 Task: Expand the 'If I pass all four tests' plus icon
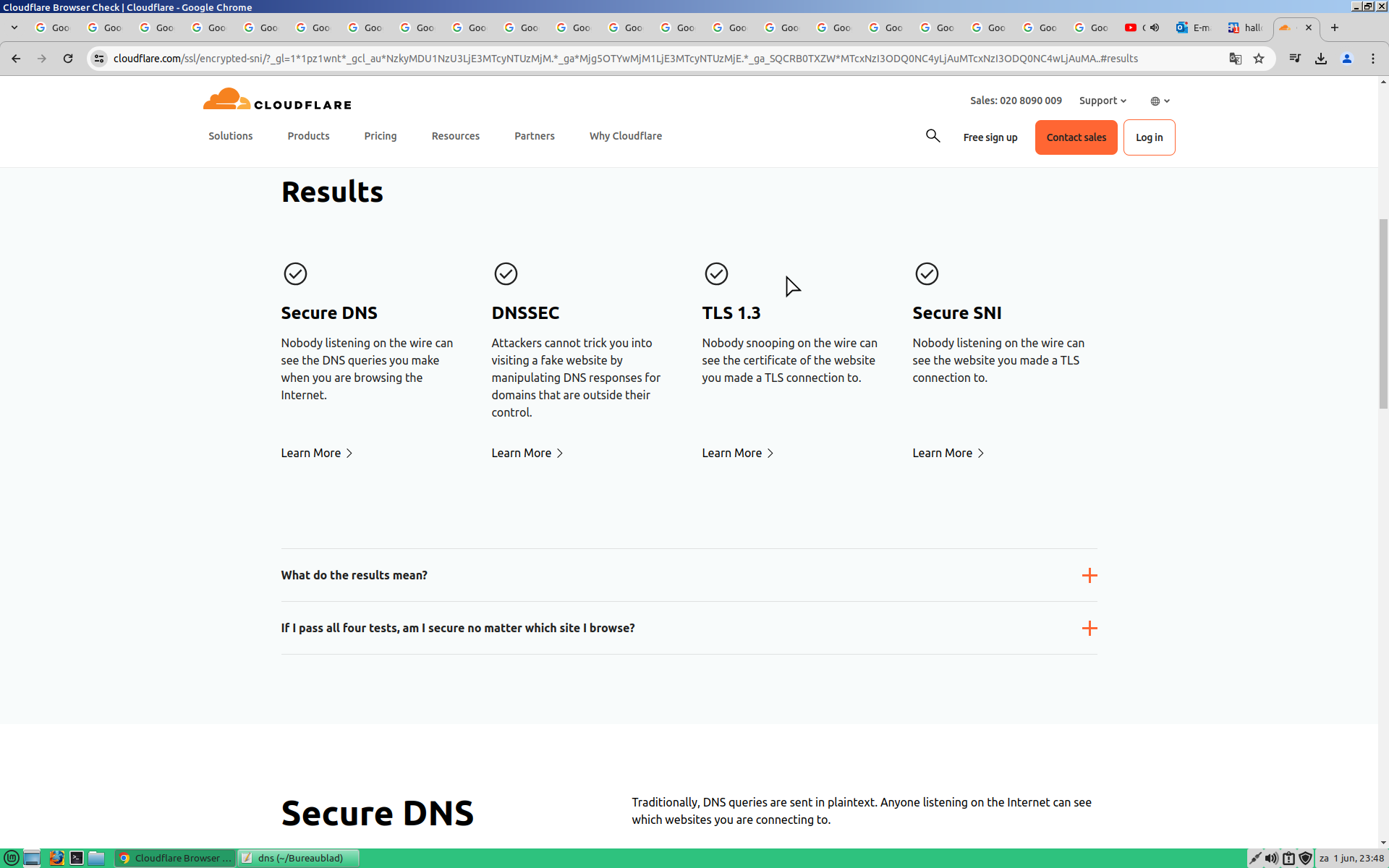coord(1089,628)
